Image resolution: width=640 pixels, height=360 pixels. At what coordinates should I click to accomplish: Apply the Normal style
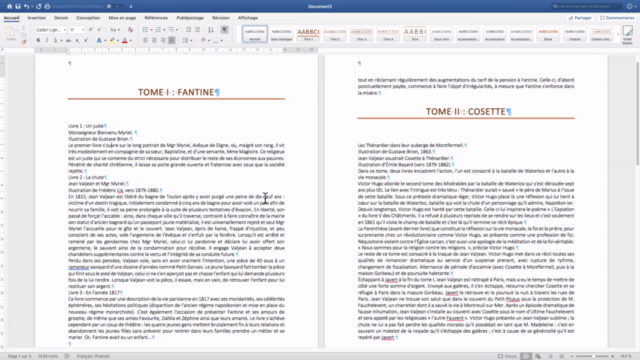click(x=255, y=34)
